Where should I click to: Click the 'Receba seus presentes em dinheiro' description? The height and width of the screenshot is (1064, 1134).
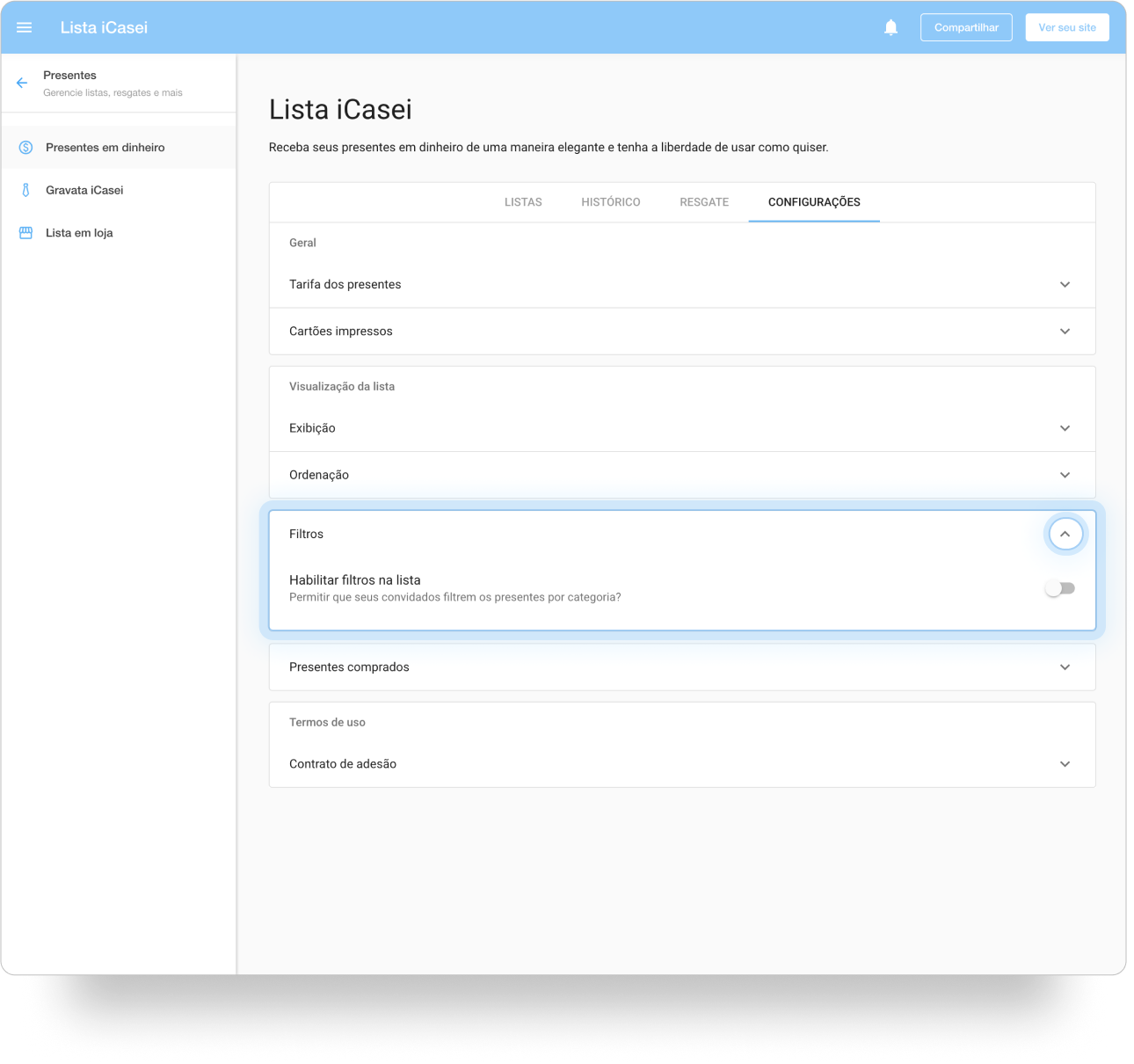tap(549, 148)
